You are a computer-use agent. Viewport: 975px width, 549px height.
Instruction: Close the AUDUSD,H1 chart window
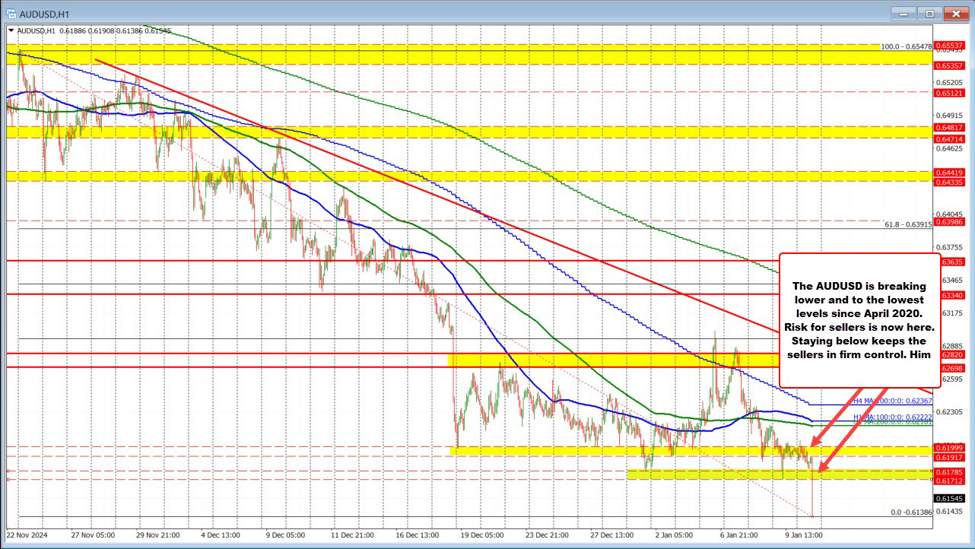[x=958, y=13]
